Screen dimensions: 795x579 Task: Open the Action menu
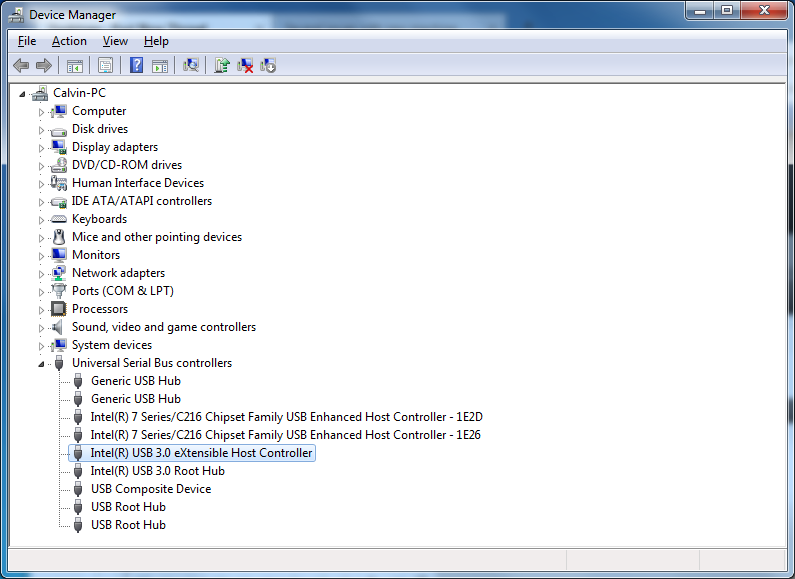coord(69,41)
